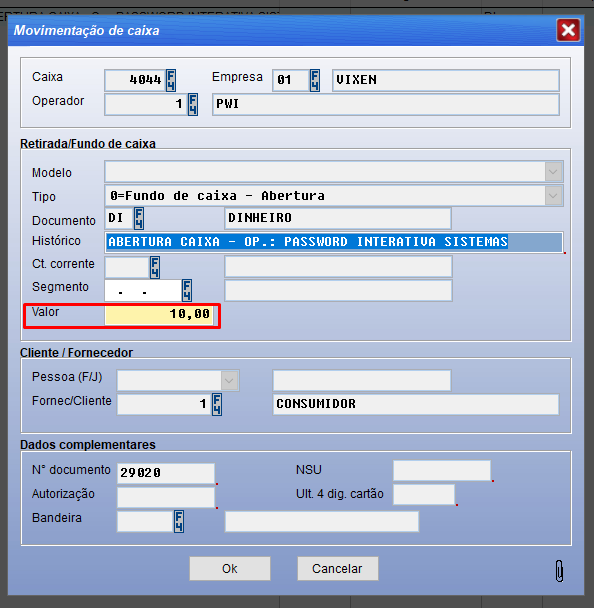Open the F4 lookup beside Caixa field

pos(171,80)
